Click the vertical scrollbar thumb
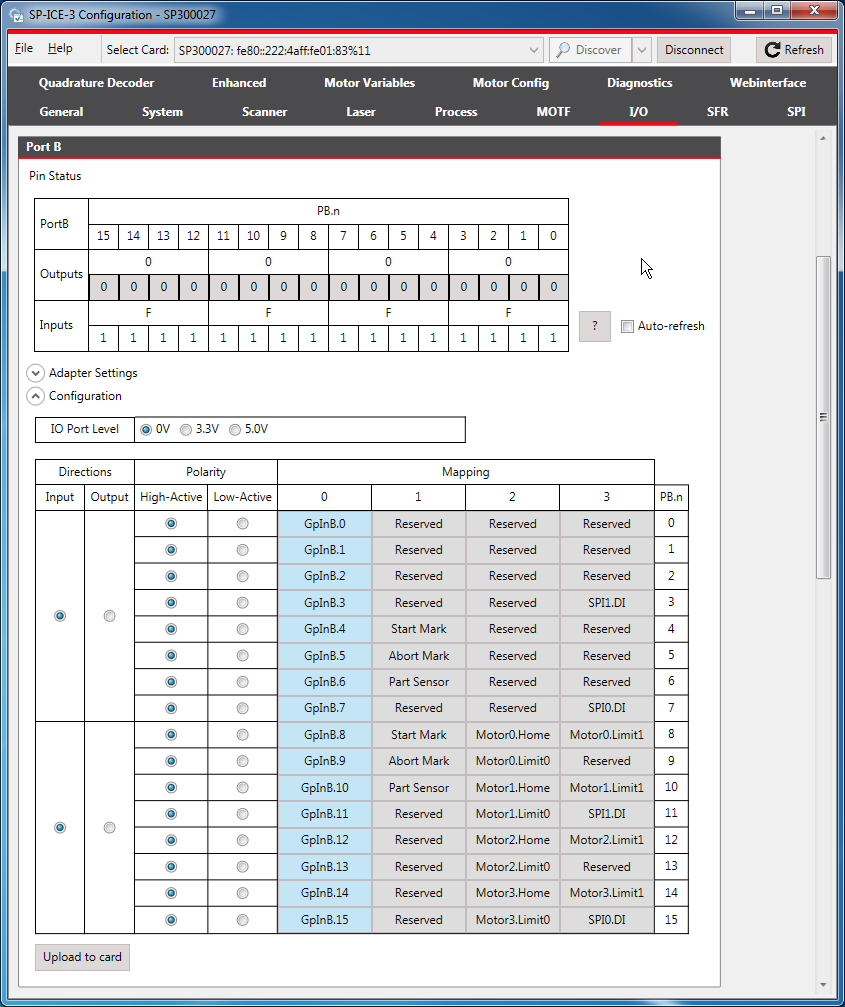 [823, 417]
